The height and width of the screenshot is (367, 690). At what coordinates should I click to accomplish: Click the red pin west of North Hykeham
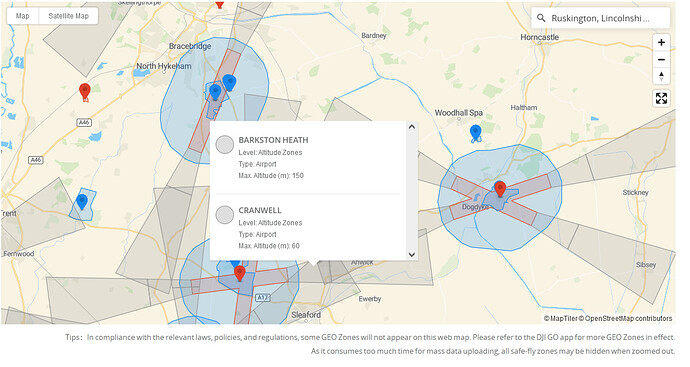pyautogui.click(x=84, y=92)
